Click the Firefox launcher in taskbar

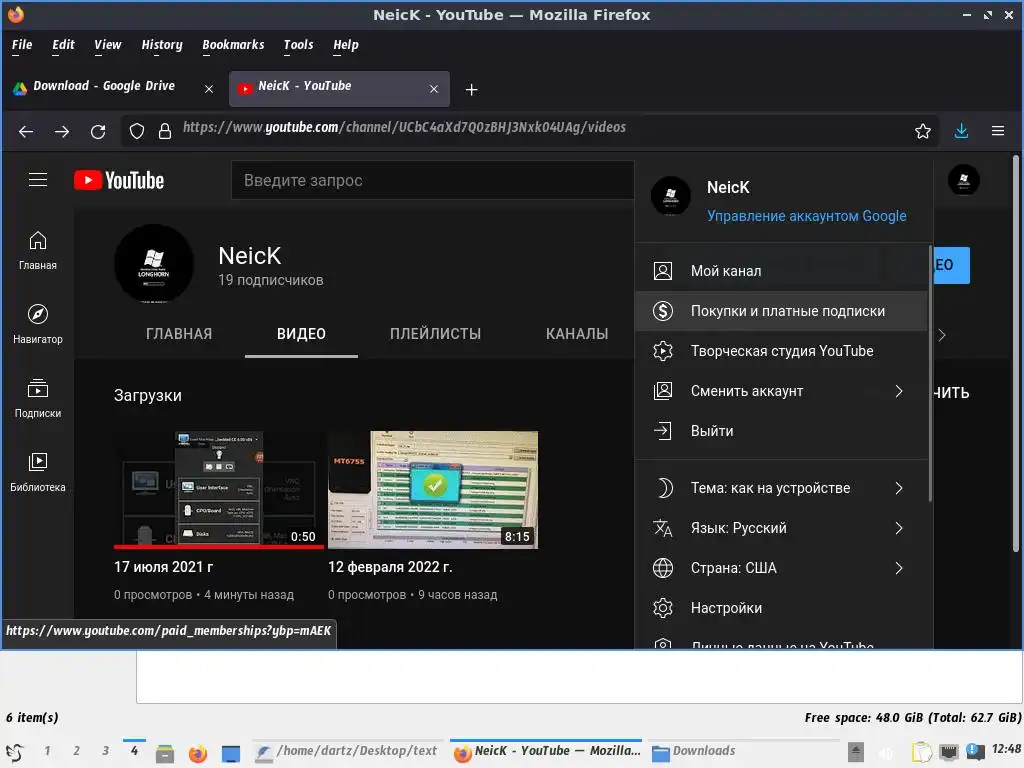point(197,753)
